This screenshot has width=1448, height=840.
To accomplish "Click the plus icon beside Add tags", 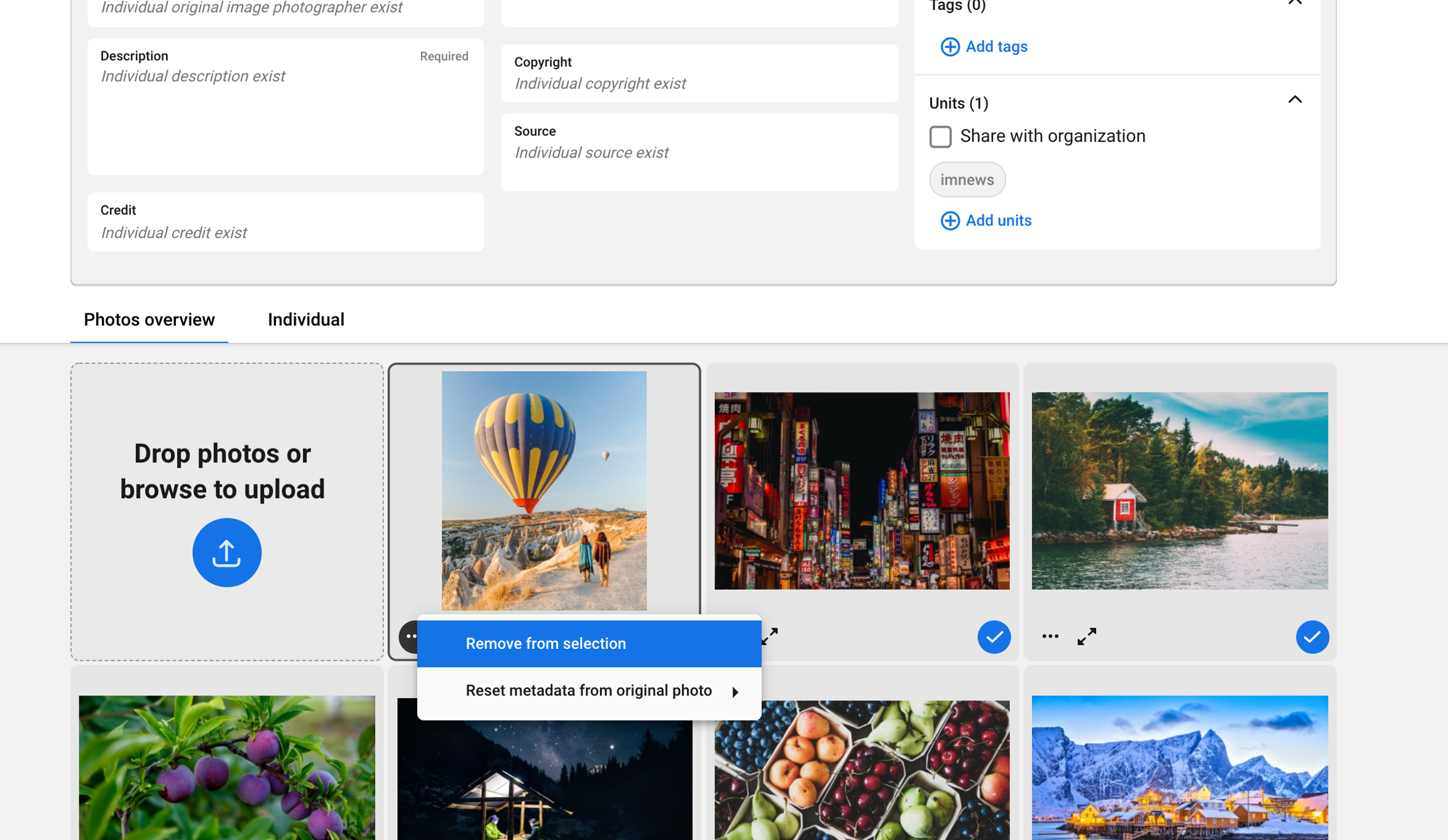I will 950,46.
